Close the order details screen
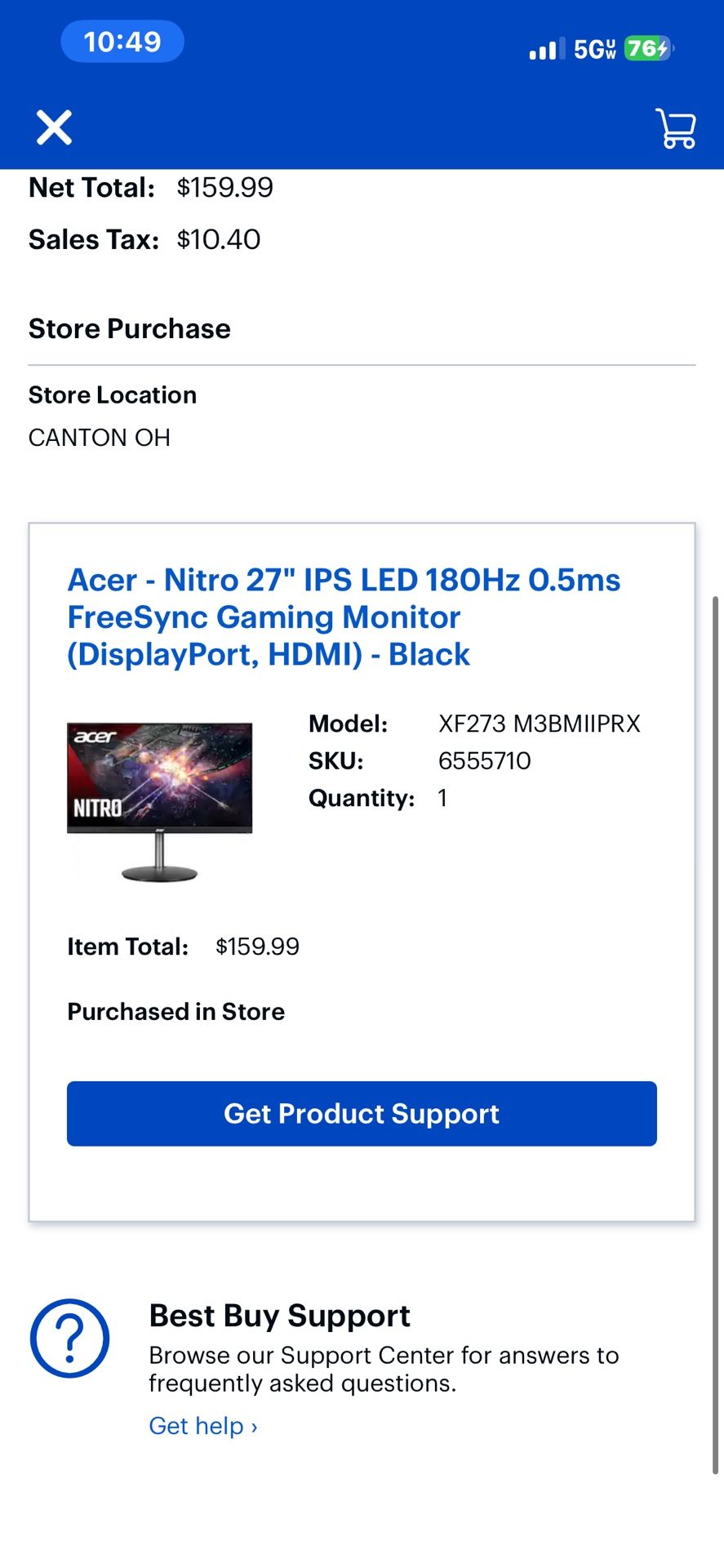 tap(53, 127)
